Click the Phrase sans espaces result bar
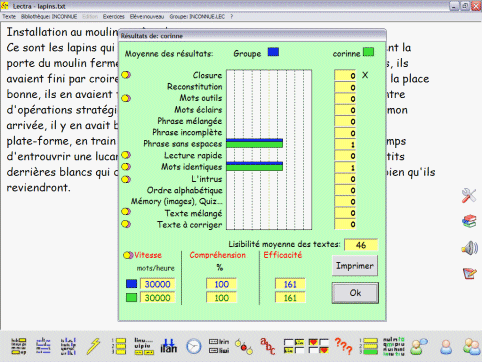482x362 pixels. click(254, 143)
